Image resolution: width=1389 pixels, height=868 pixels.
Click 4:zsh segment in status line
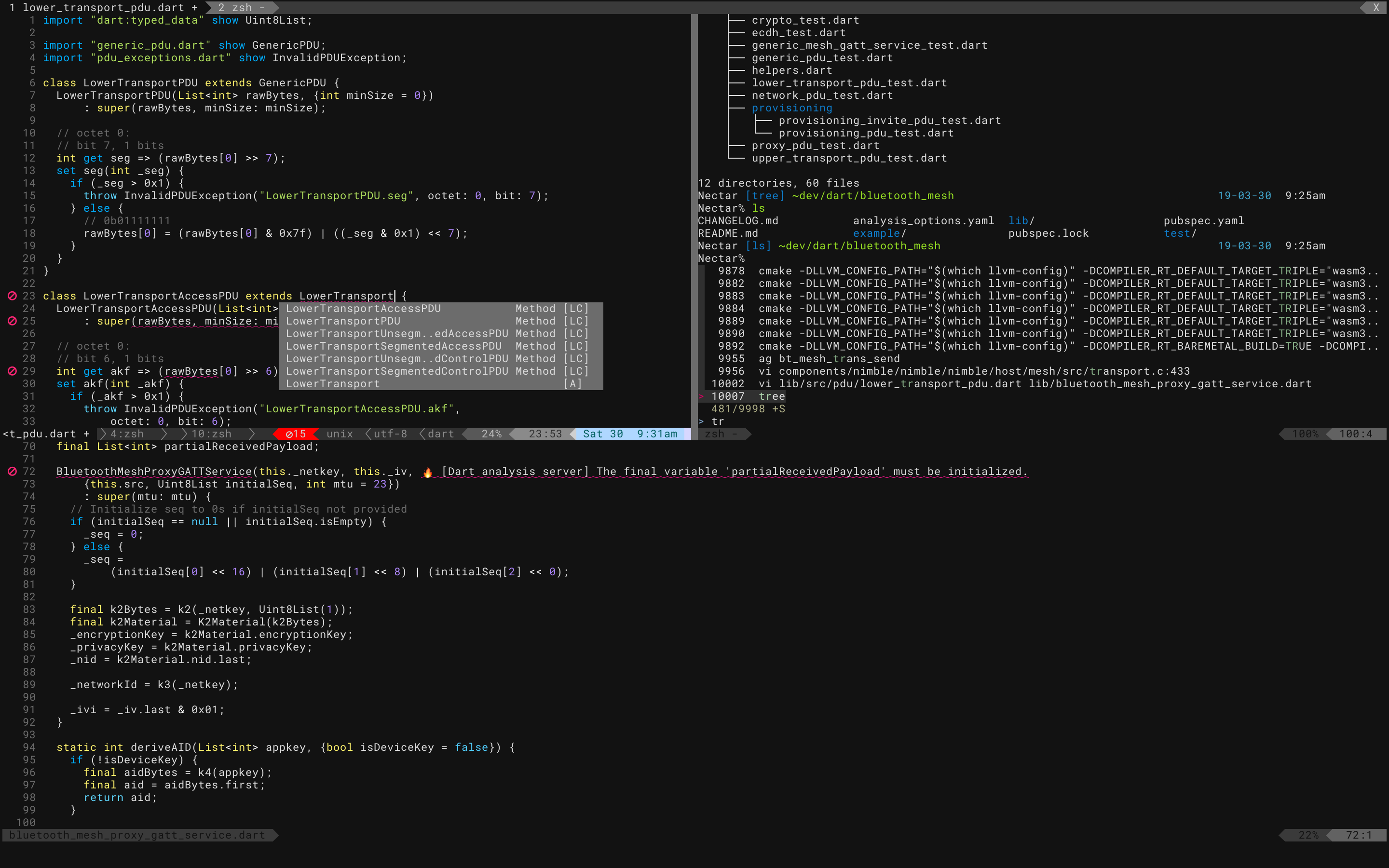tap(127, 434)
